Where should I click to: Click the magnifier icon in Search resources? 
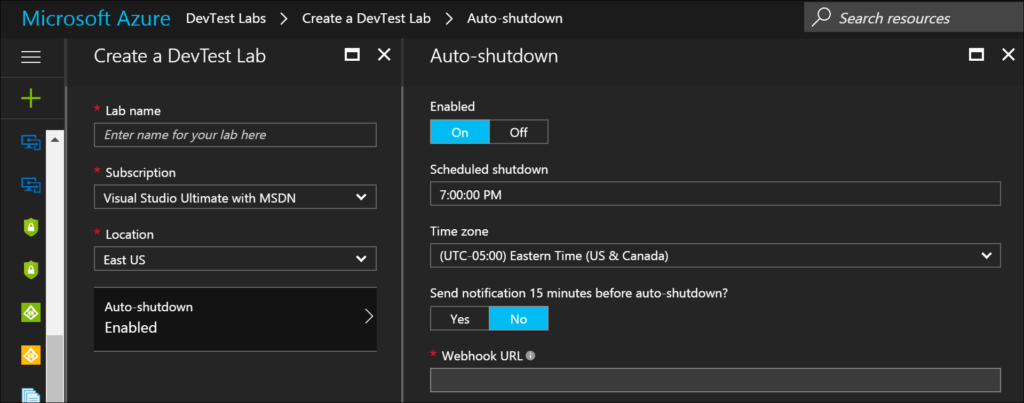click(821, 18)
